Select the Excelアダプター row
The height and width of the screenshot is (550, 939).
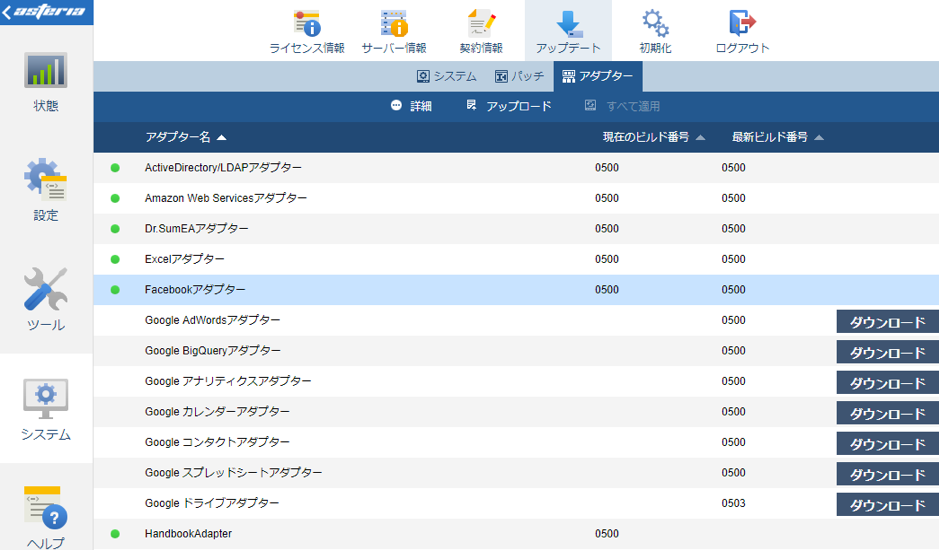516,259
